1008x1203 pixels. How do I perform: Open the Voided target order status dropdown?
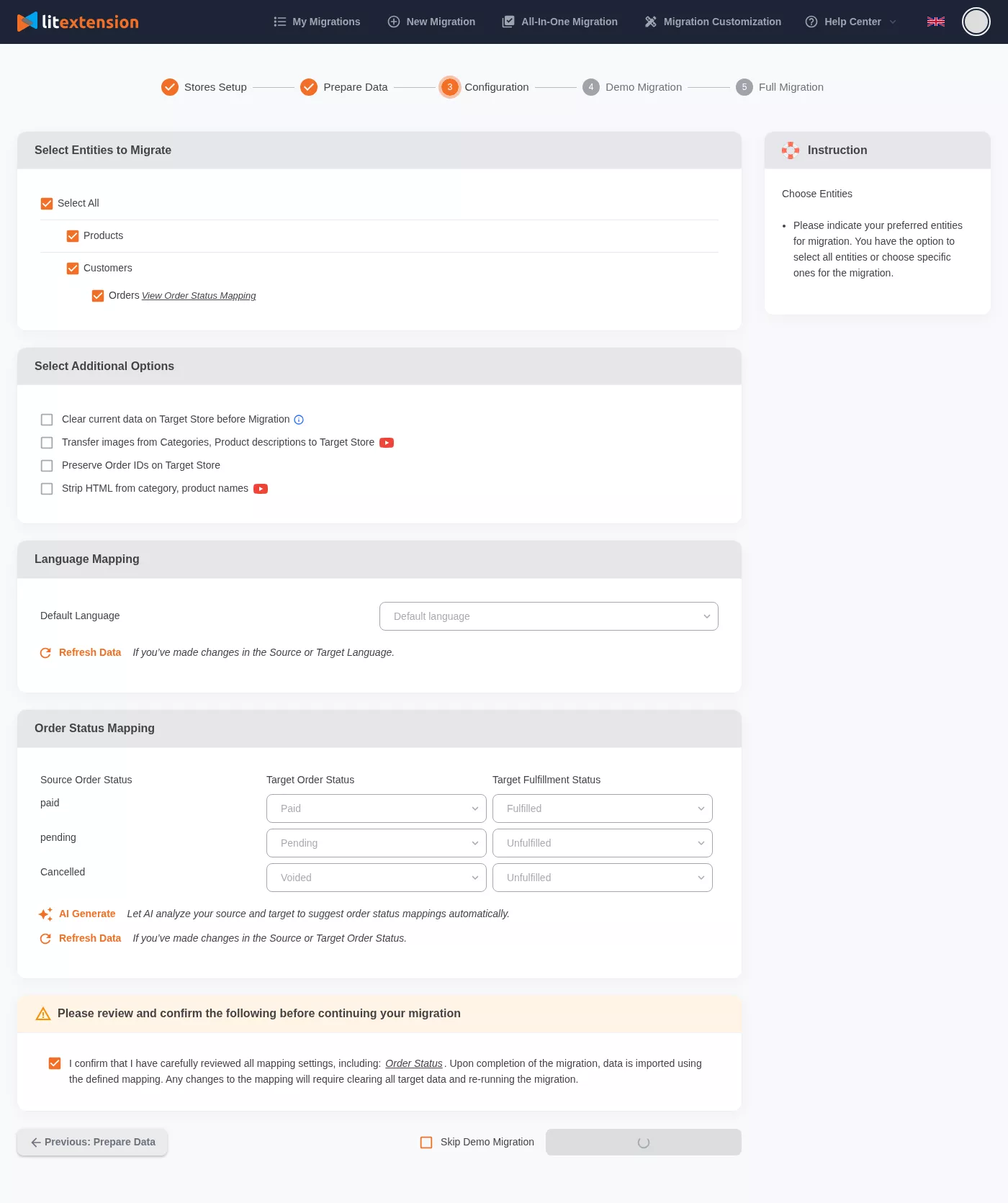(377, 878)
